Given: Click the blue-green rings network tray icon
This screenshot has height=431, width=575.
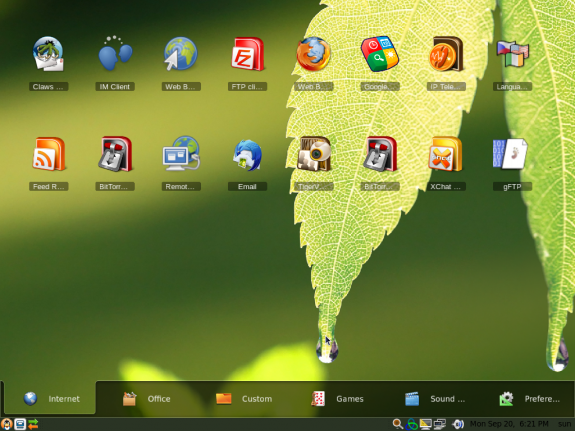Looking at the screenshot, I should 412,424.
